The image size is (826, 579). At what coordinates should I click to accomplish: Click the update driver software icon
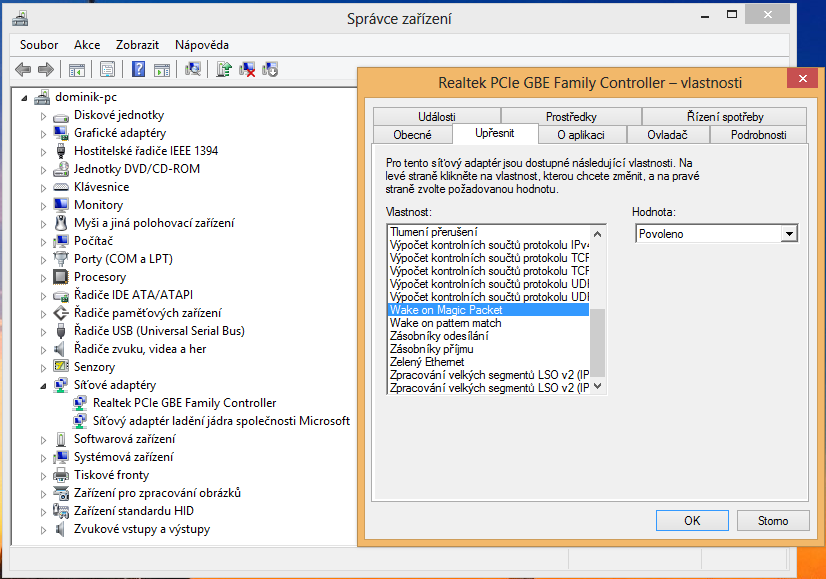click(x=224, y=69)
